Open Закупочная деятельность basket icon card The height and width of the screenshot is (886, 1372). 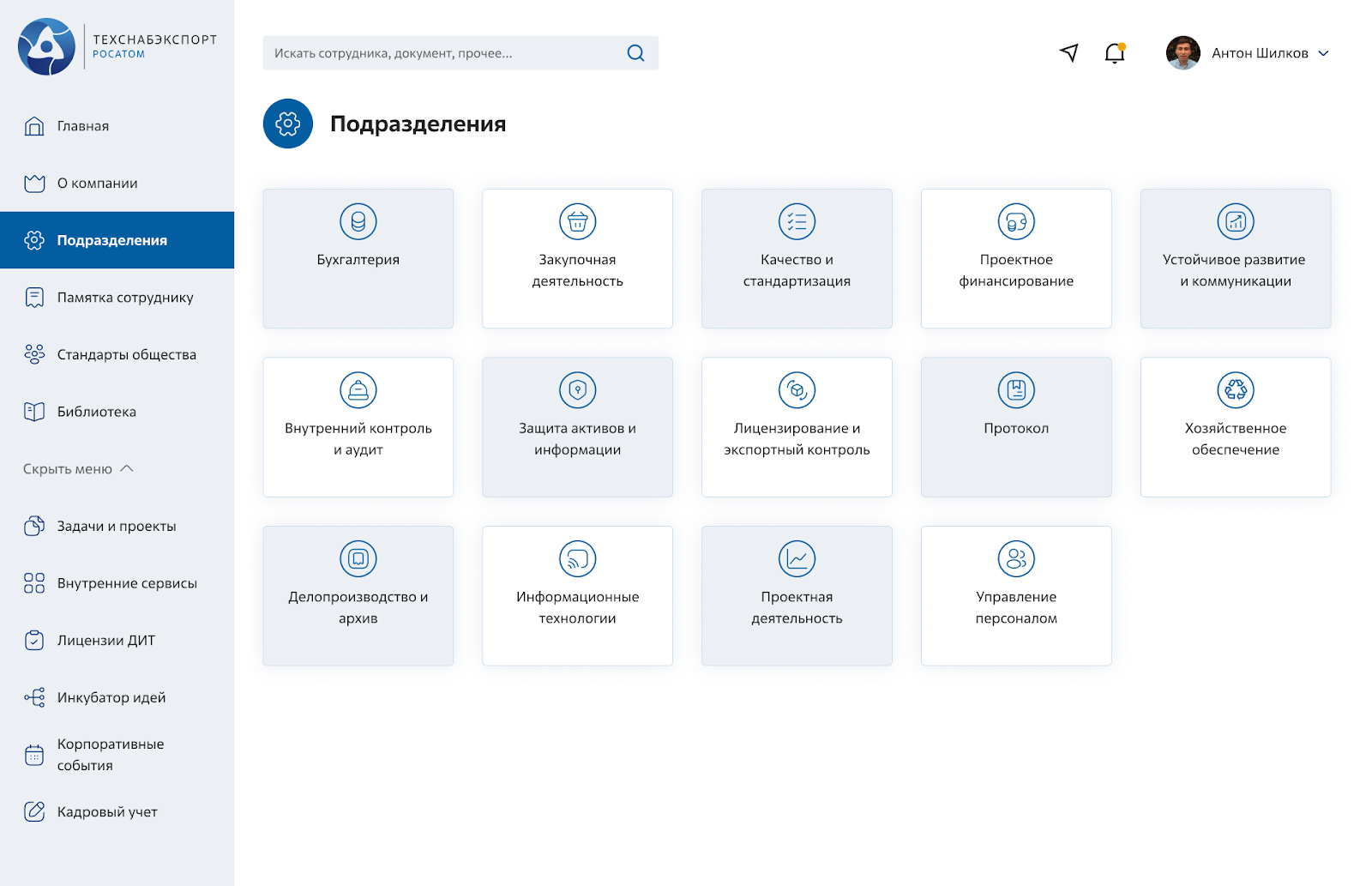(577, 258)
